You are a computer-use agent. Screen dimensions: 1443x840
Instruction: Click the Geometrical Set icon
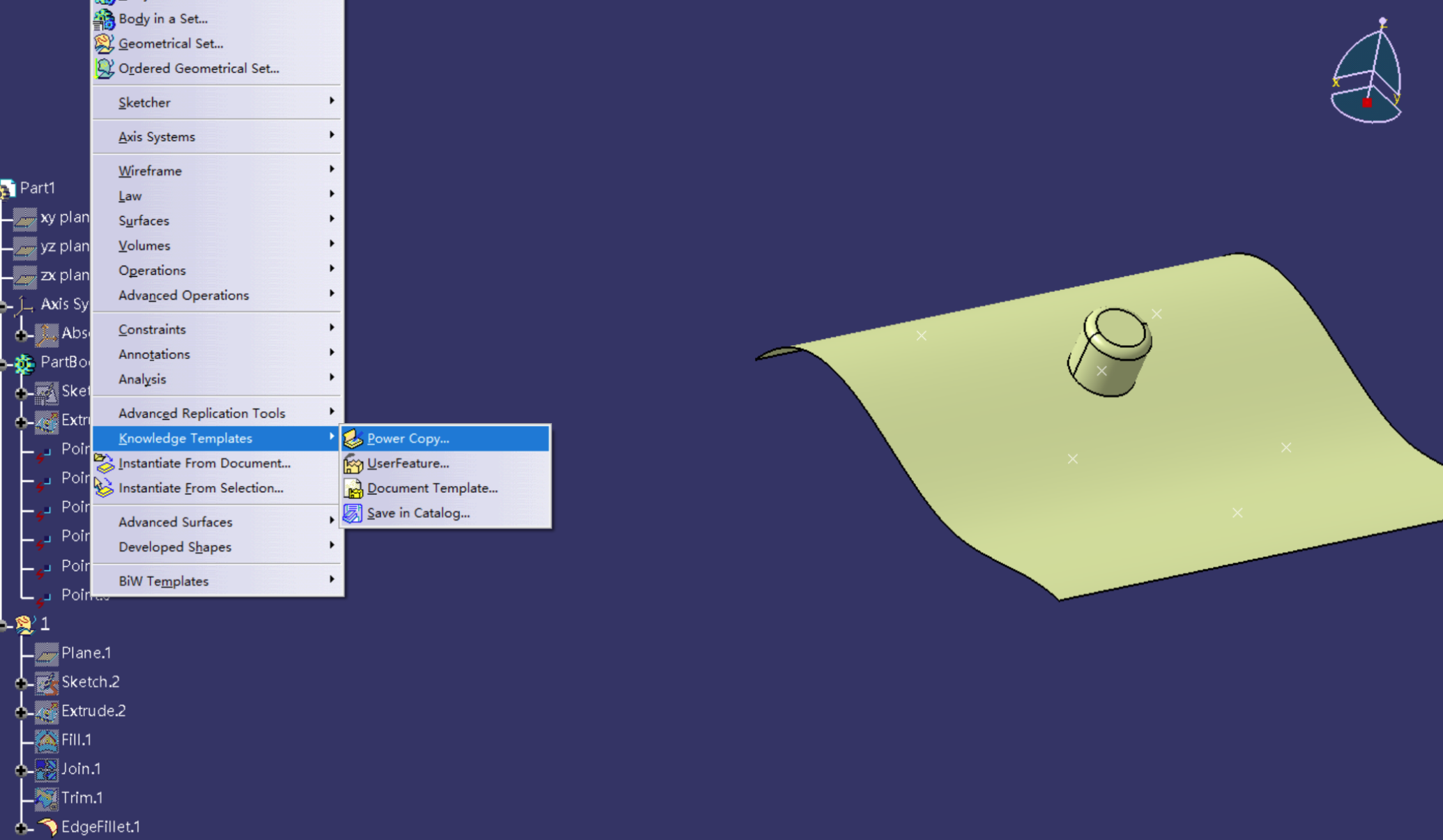[x=105, y=43]
